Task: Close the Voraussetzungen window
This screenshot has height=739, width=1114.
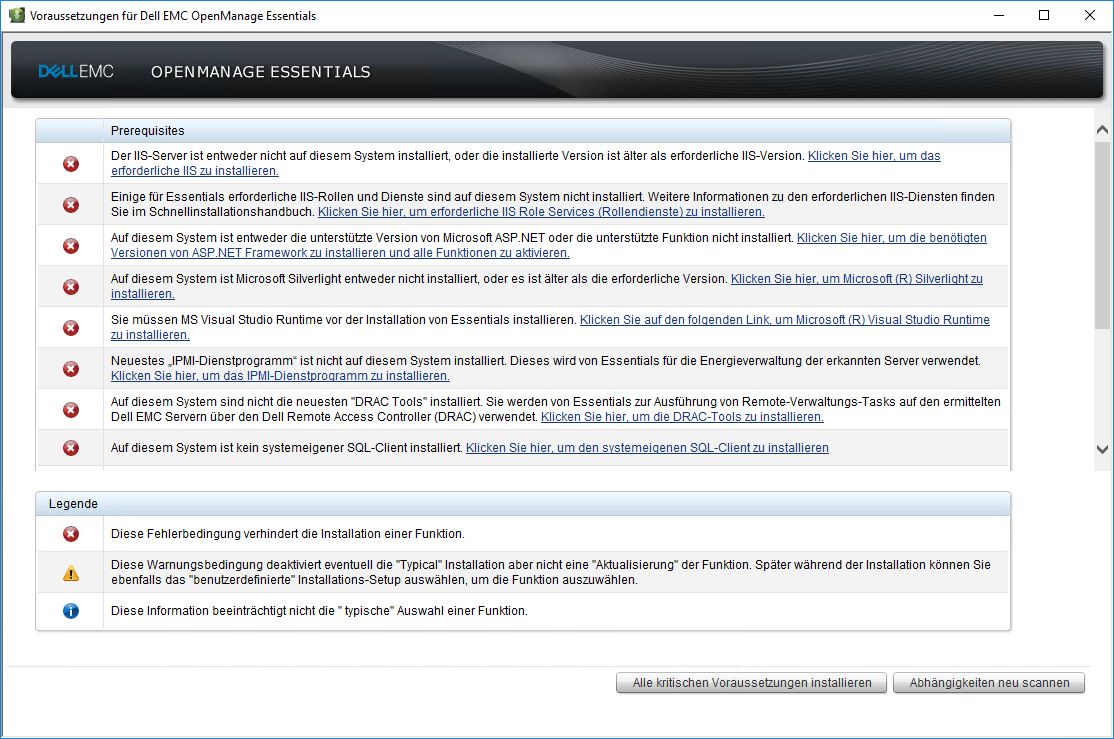Action: pyautogui.click(x=1090, y=15)
